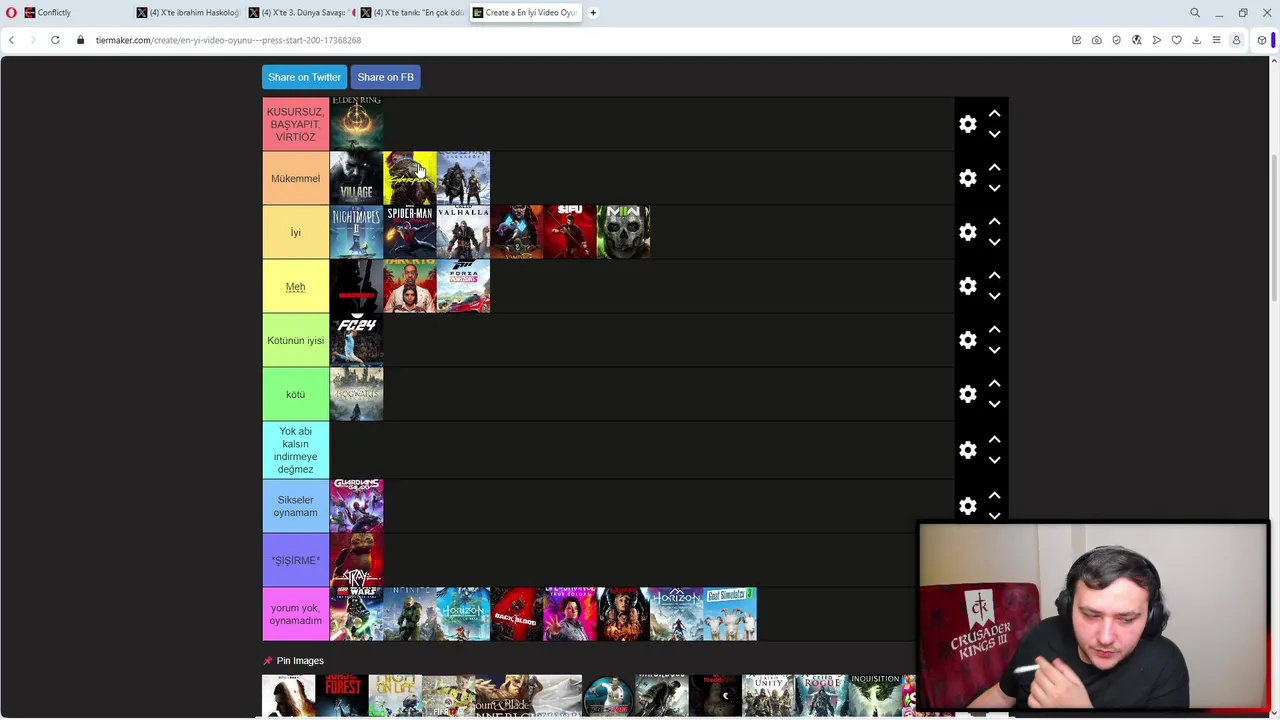The height and width of the screenshot is (720, 1280).
Task: Move 'Yok abi kalsın' tier row up
Action: 994,440
